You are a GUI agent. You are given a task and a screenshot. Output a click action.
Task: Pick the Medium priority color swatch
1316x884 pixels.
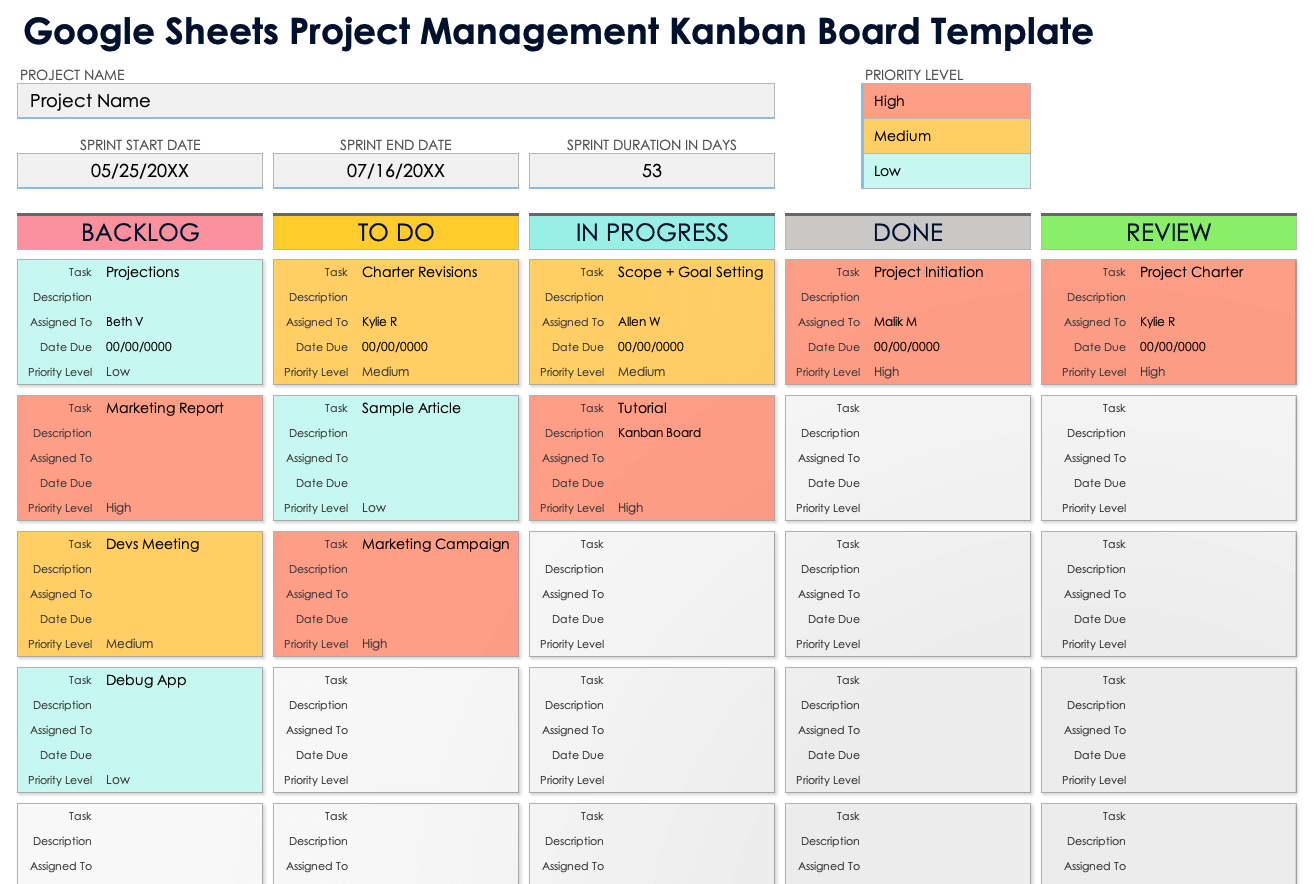coord(946,136)
